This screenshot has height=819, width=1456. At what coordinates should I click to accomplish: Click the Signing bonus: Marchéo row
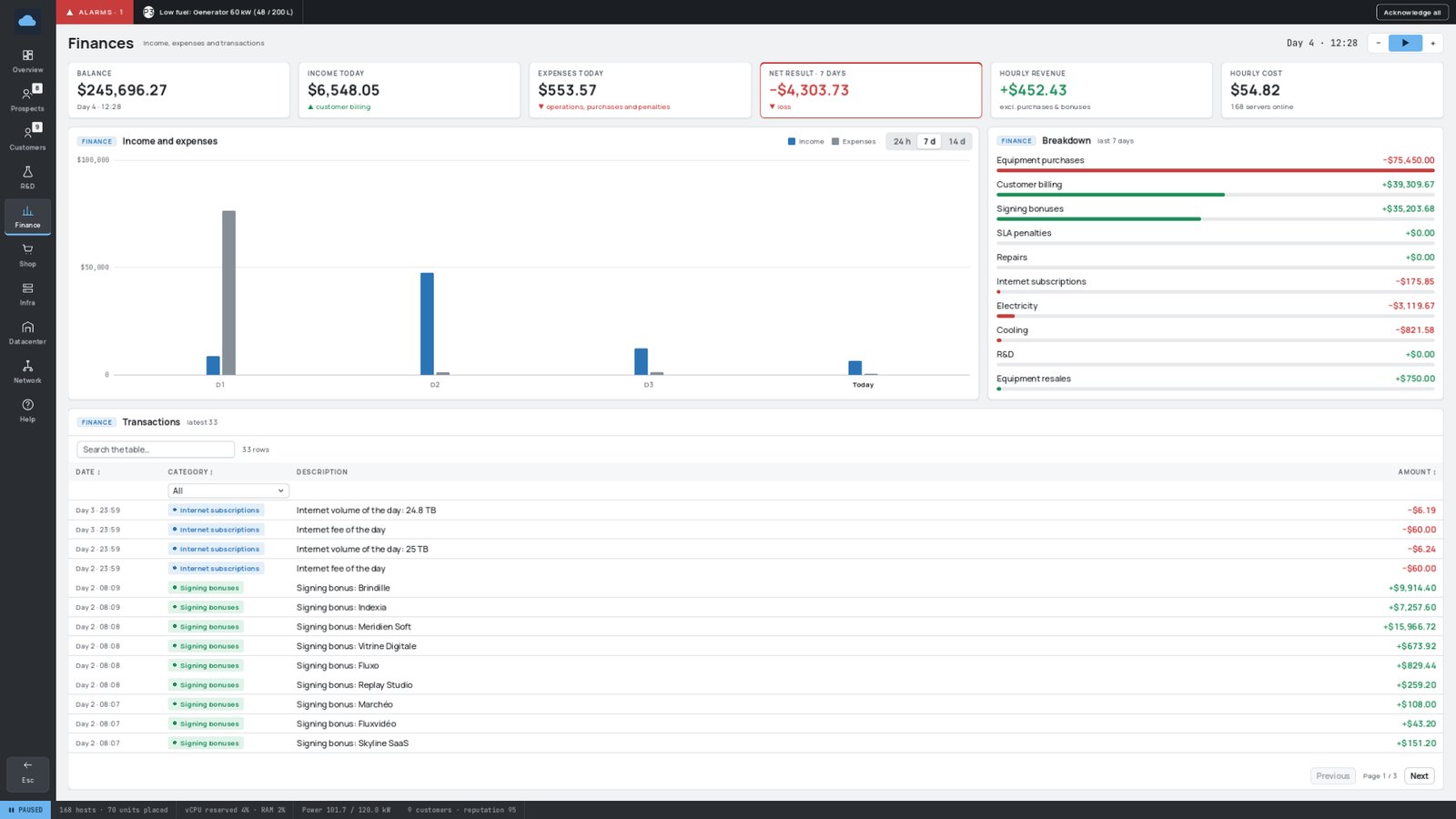755,704
